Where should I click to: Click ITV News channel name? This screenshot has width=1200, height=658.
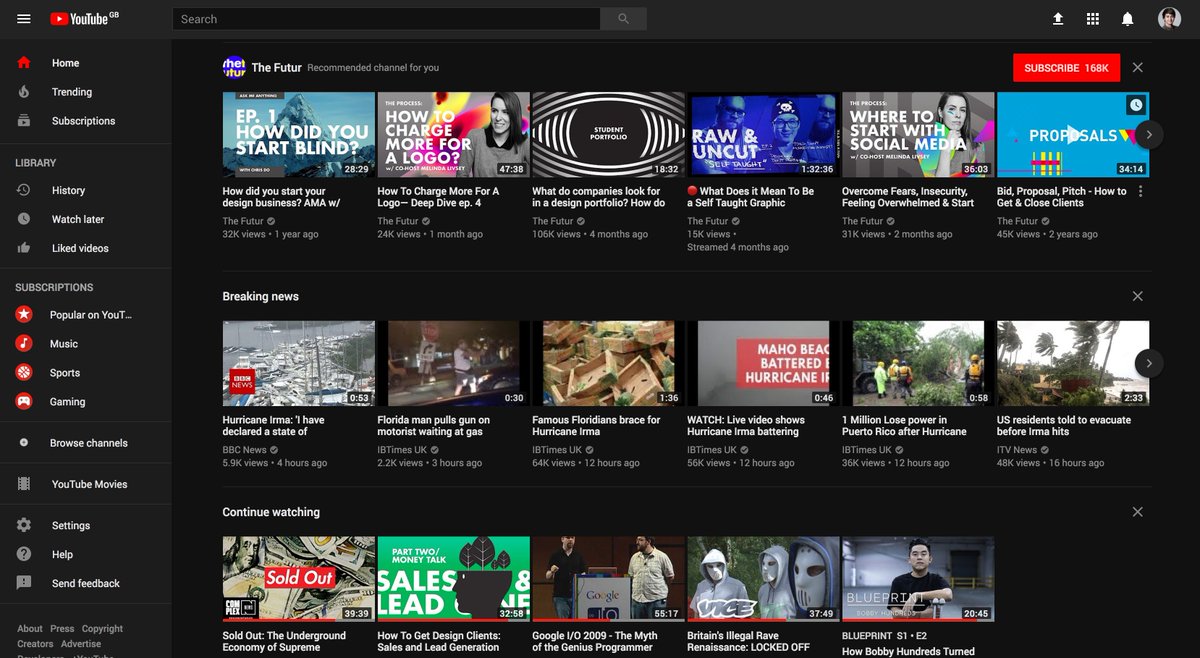click(x=1017, y=450)
